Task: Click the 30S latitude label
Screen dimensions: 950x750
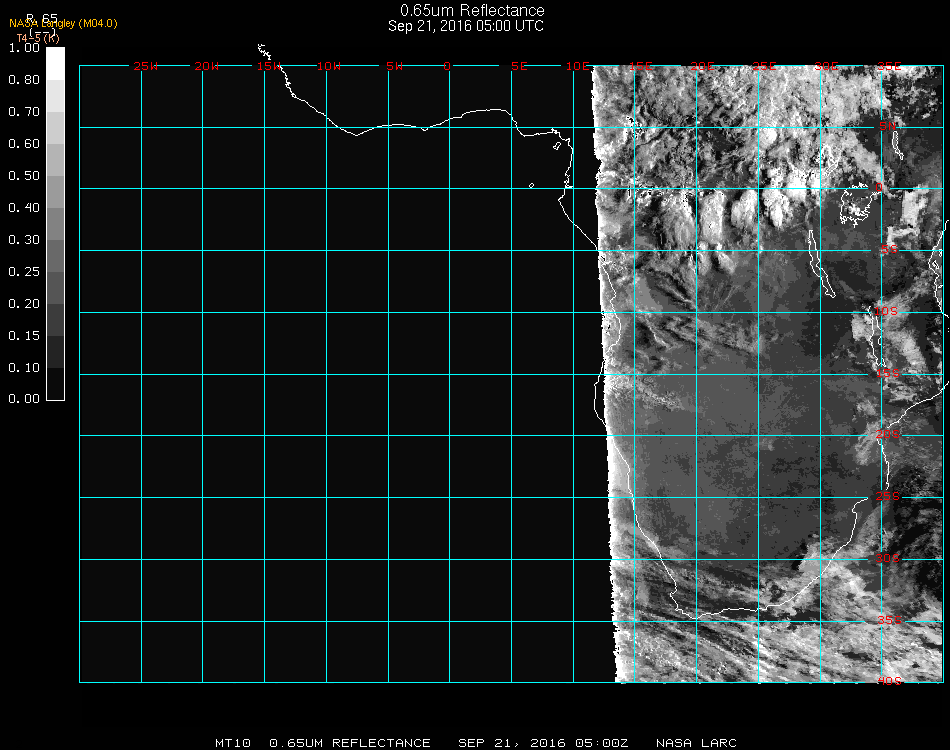Action: click(888, 558)
